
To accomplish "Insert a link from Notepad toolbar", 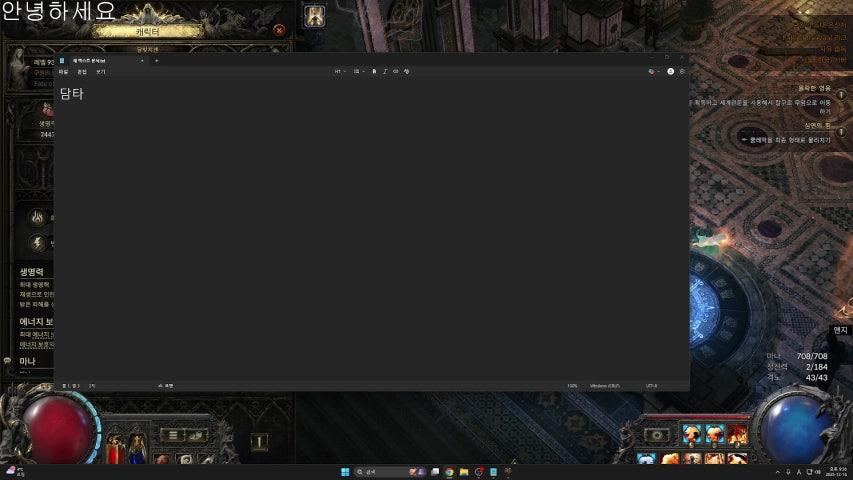I will pyautogui.click(x=395, y=71).
